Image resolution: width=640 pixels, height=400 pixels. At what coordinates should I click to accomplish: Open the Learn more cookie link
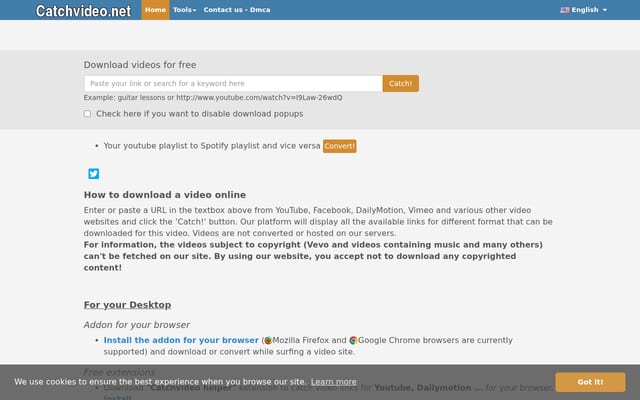pyautogui.click(x=333, y=382)
